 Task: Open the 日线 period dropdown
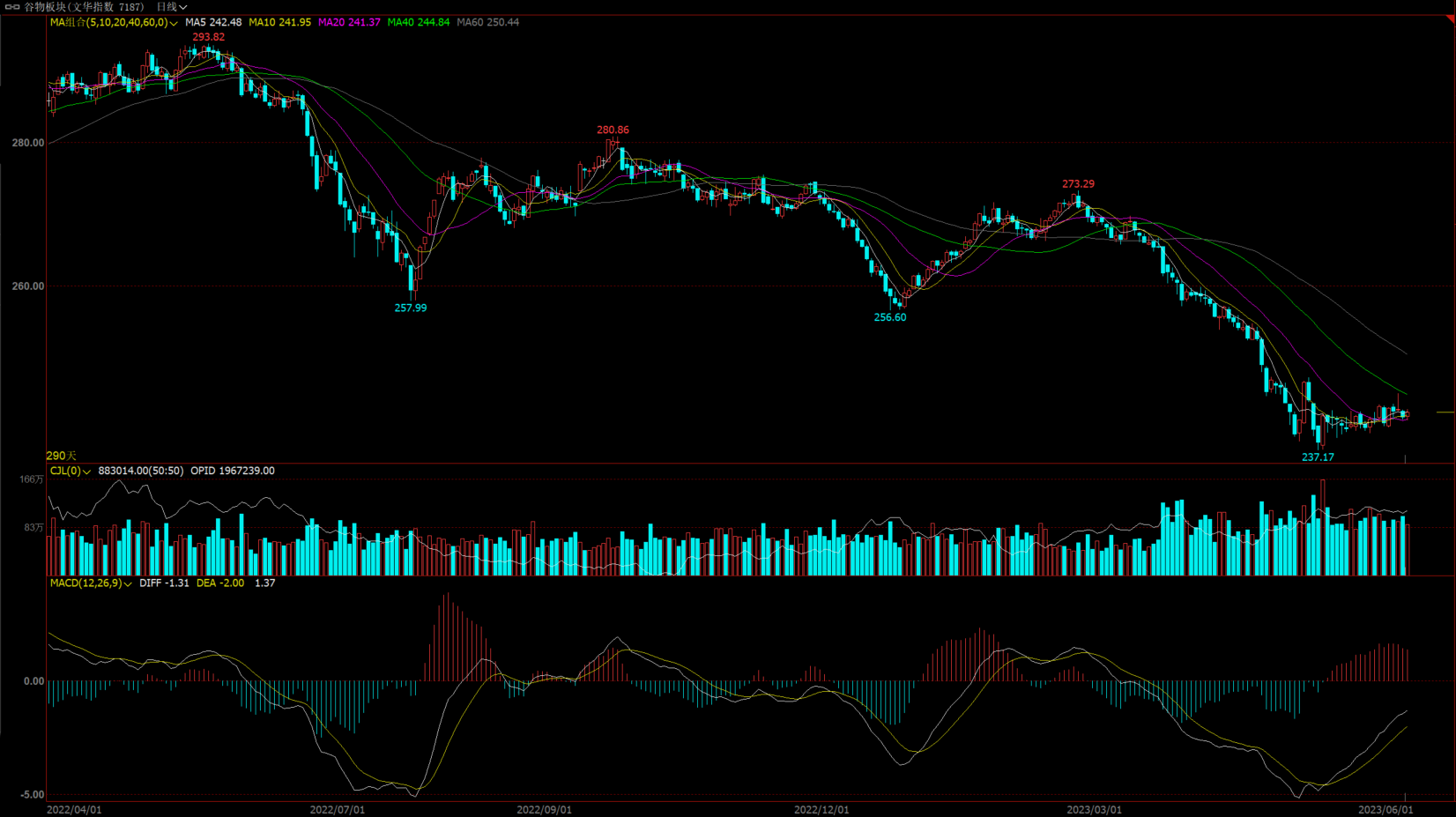coord(172,7)
